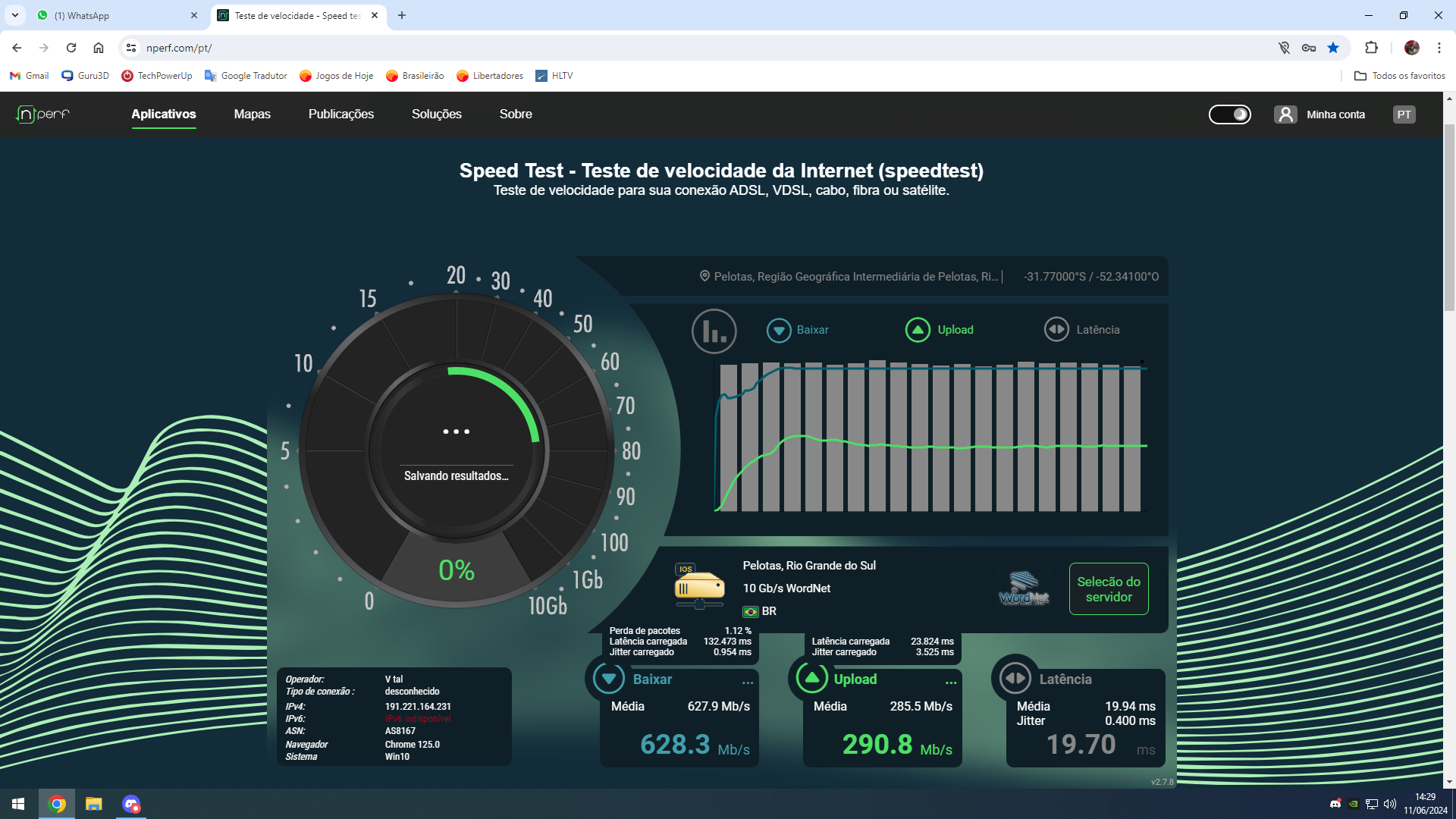
Task: Open the password key icon
Action: 1309,48
